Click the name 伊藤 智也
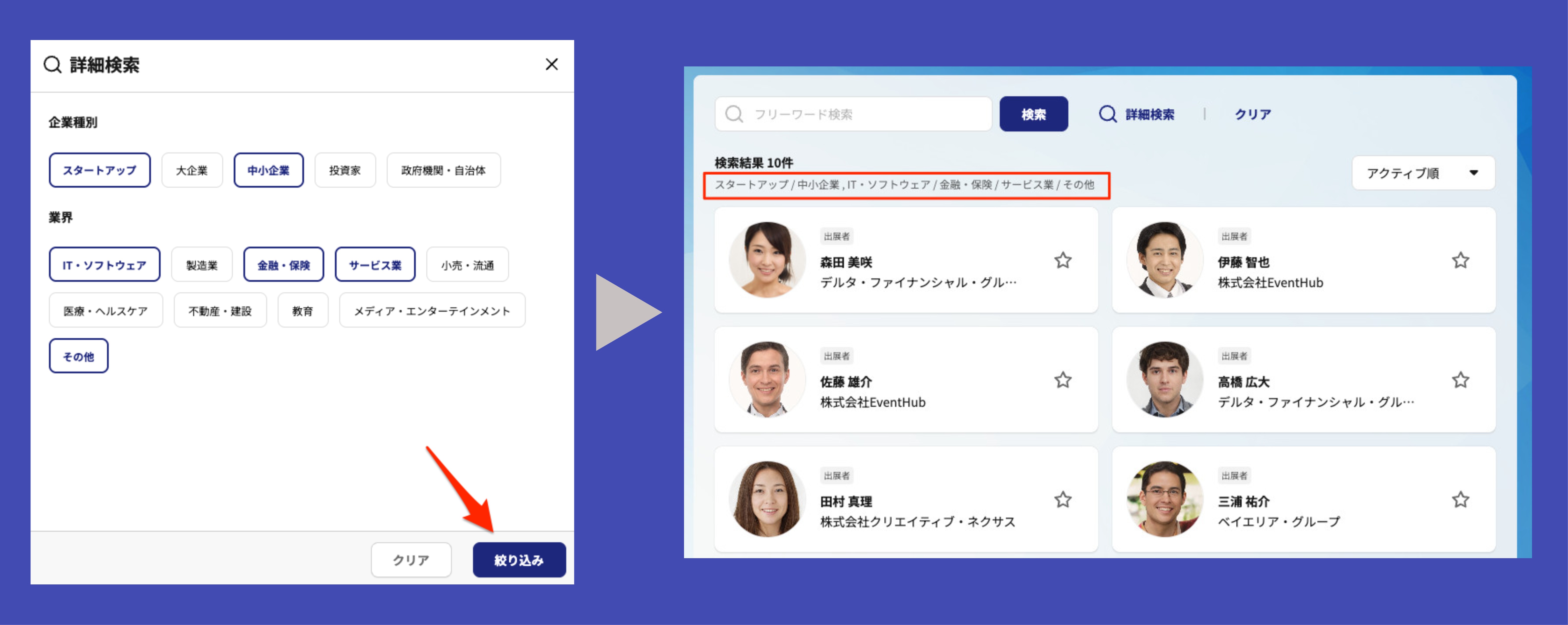Screen dimensions: 1568x625 [x=1244, y=262]
